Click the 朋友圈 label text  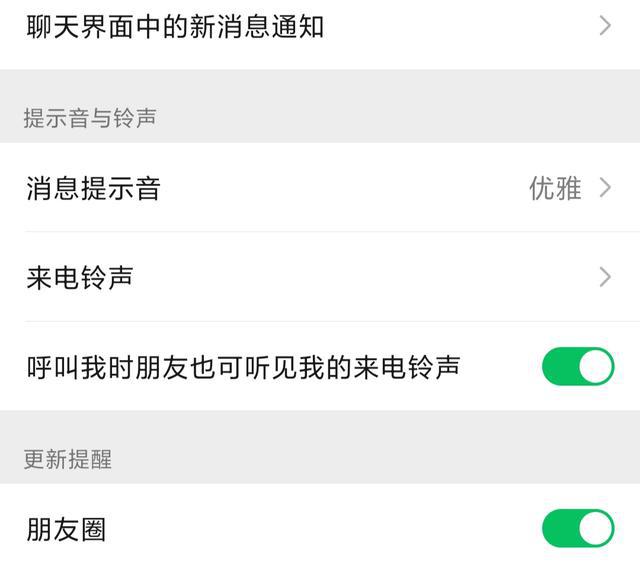click(x=66, y=529)
